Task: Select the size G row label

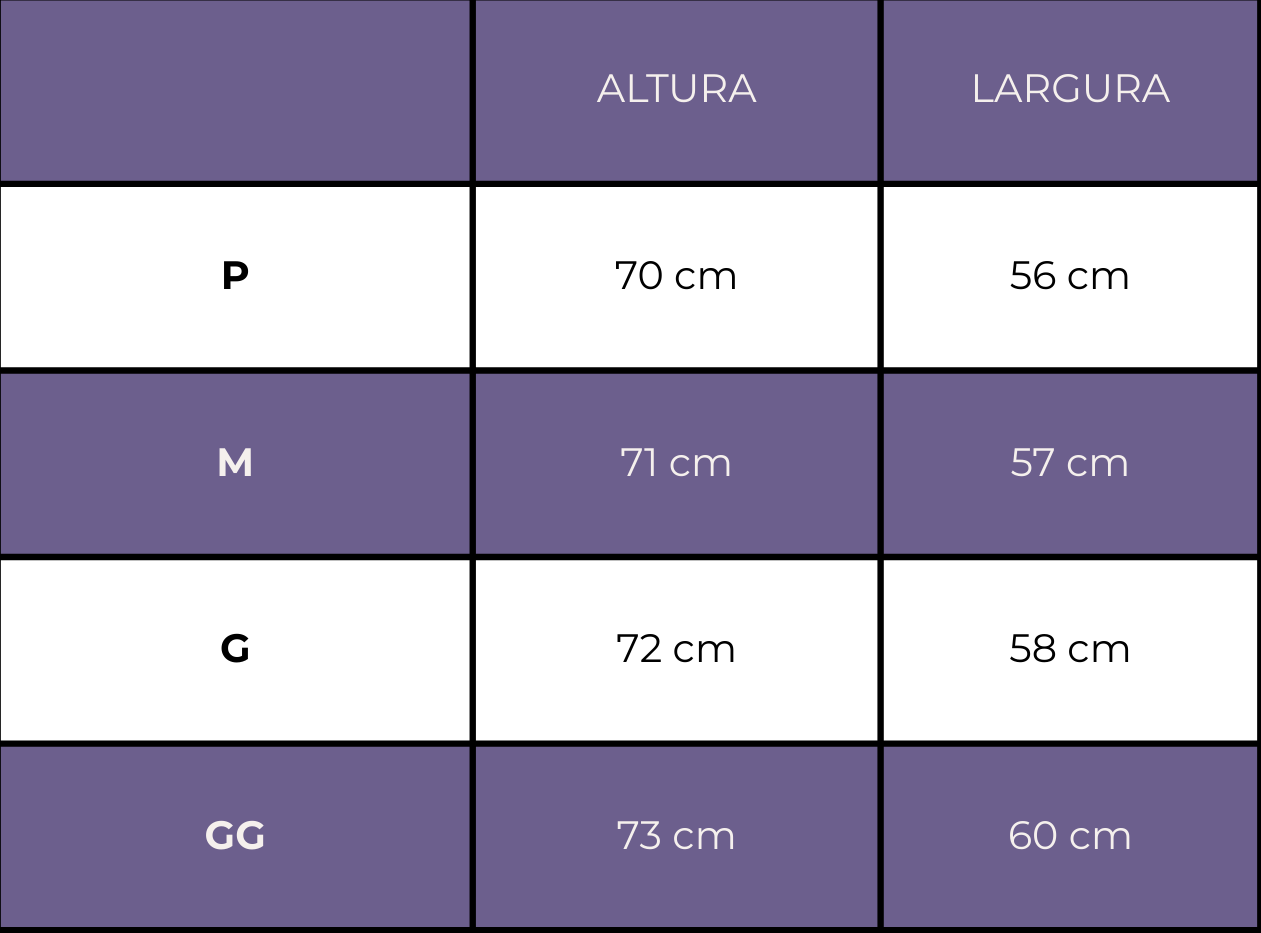Action: pyautogui.click(x=235, y=649)
